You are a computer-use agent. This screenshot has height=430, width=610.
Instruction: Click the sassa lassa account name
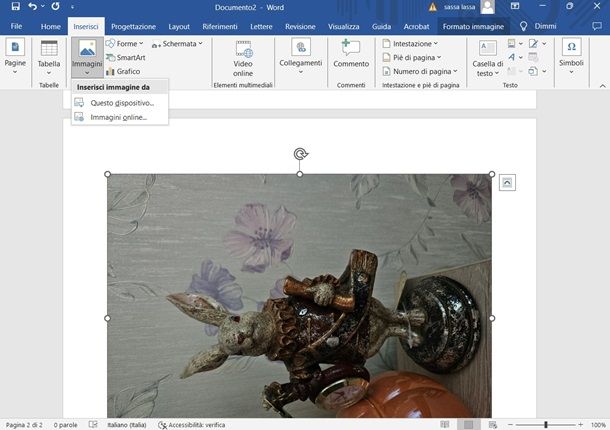tap(459, 7)
